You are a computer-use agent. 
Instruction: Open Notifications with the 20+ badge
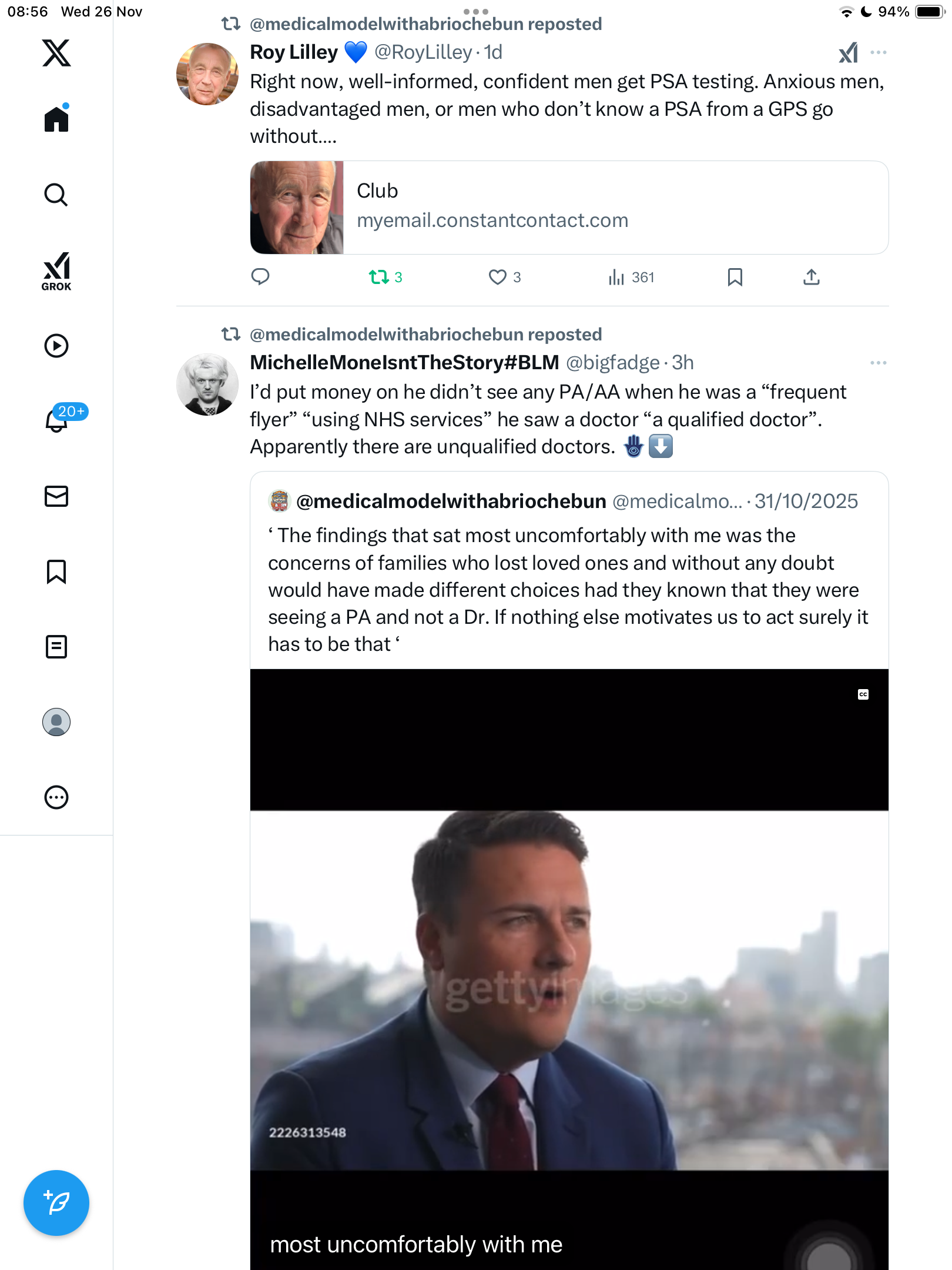tap(58, 420)
